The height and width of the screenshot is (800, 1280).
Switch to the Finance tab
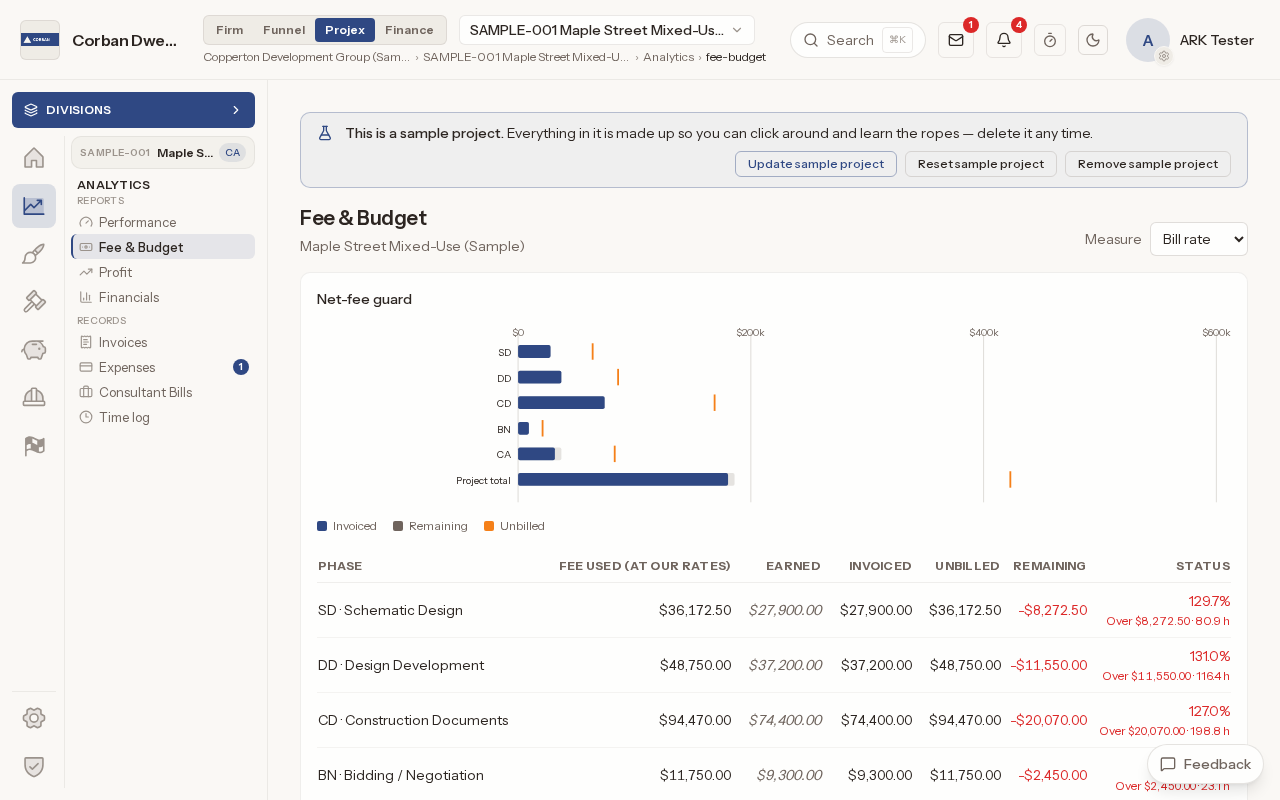[409, 30]
